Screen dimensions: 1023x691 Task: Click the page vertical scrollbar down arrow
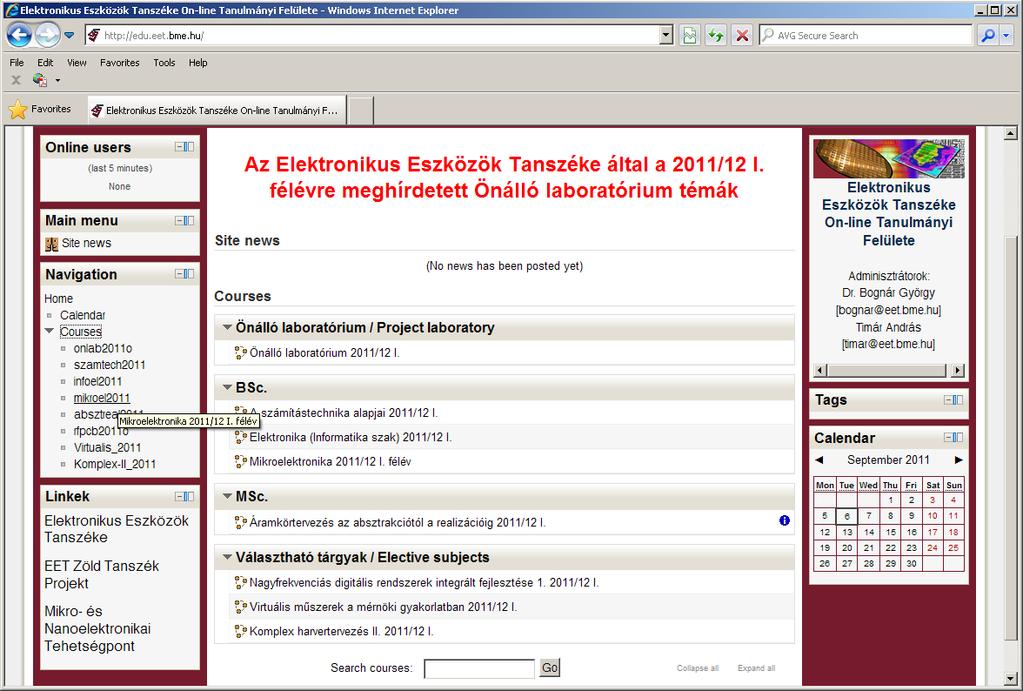point(1010,679)
